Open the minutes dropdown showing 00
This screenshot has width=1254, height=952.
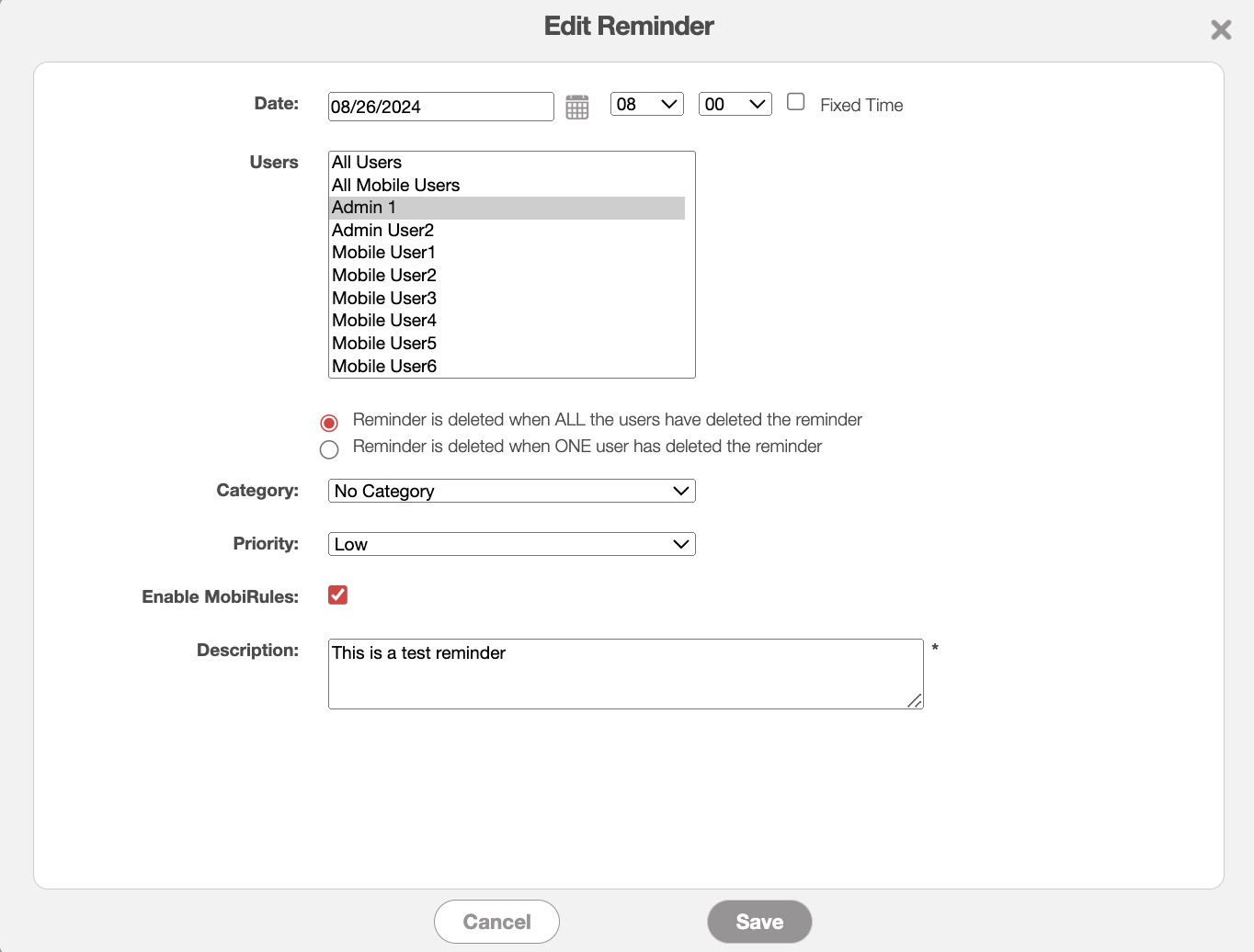click(x=735, y=105)
